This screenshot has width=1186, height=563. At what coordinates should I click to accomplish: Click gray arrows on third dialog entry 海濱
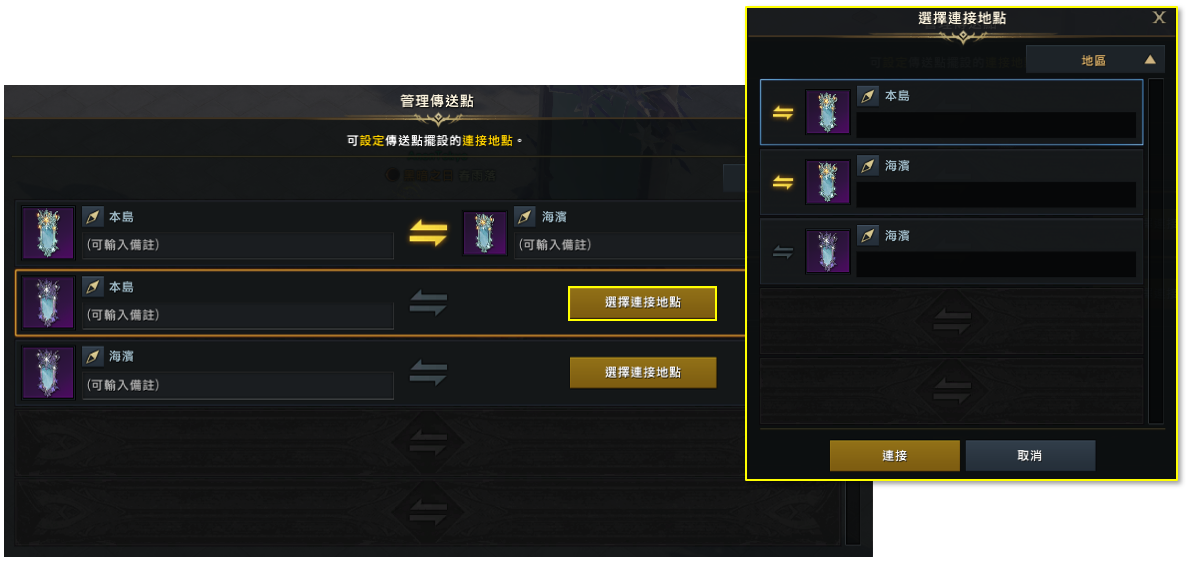click(x=783, y=253)
